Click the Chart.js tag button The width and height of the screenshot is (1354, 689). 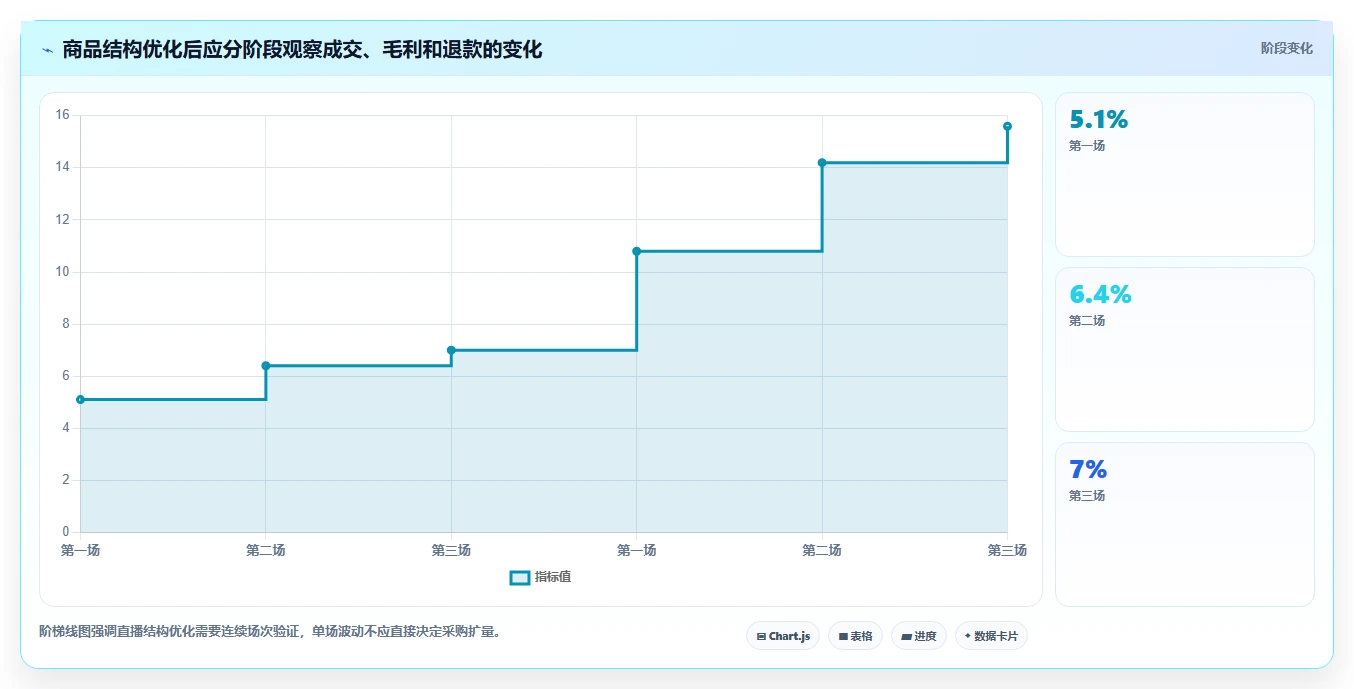[783, 636]
